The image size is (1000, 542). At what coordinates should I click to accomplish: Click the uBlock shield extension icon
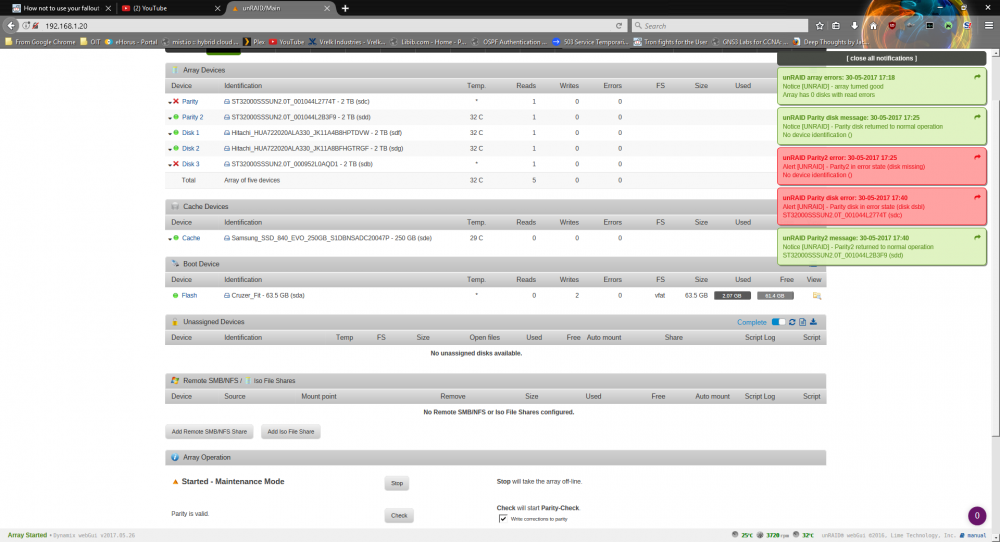(x=892, y=26)
